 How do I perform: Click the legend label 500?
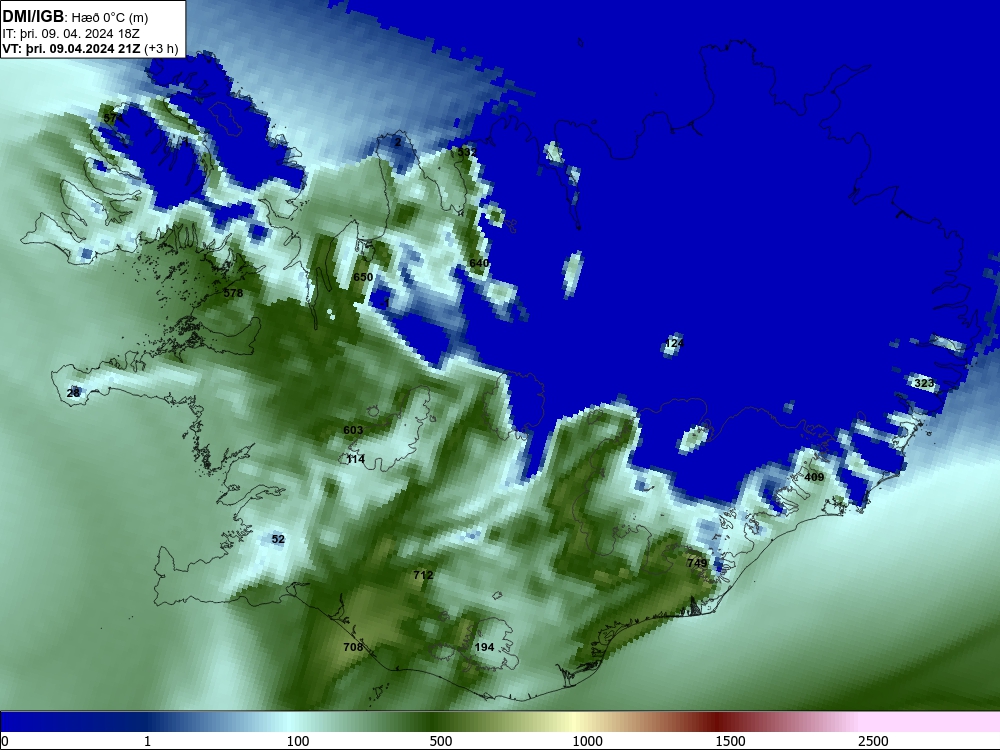[441, 741]
